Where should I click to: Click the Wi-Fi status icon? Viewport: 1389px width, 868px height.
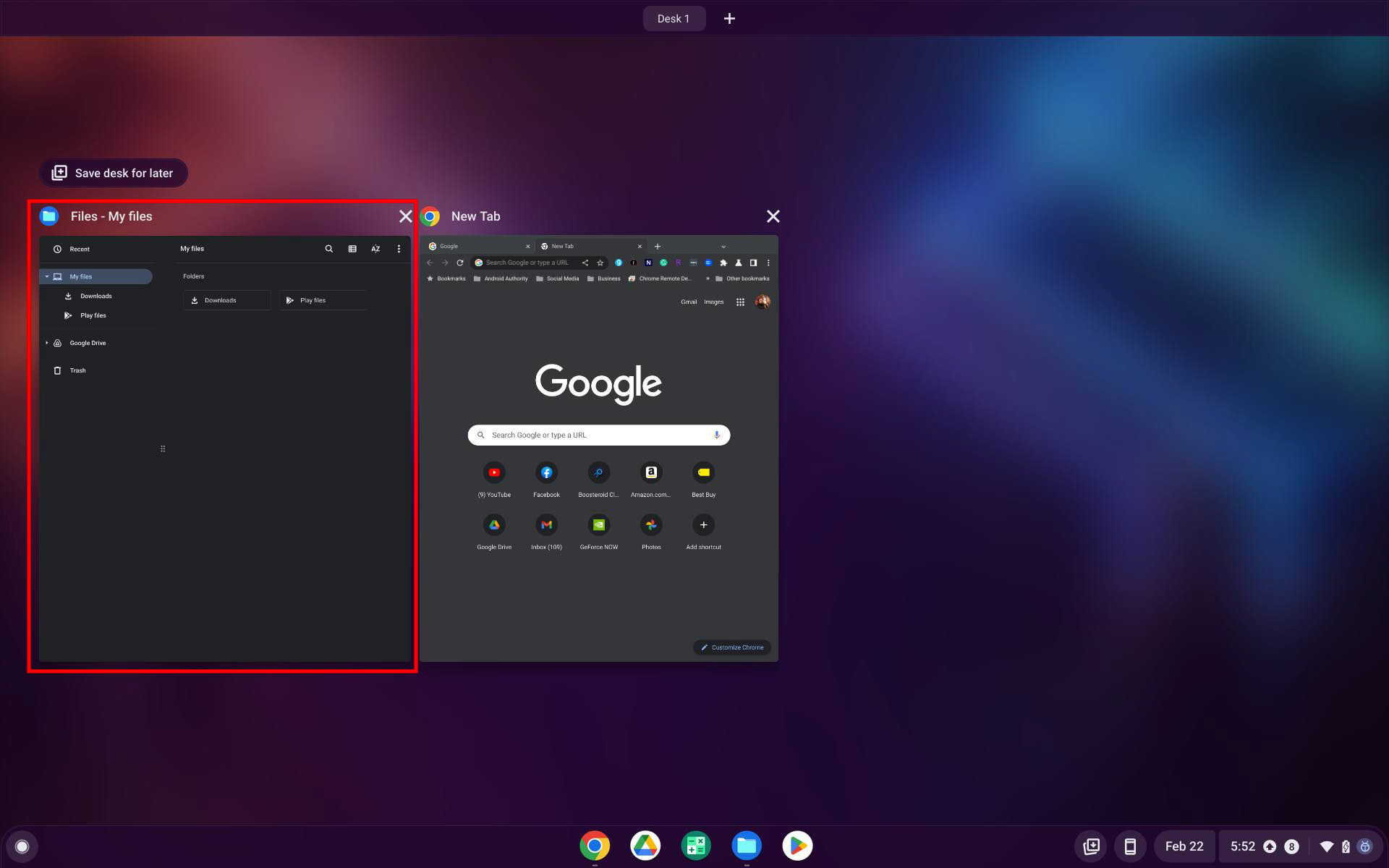[x=1326, y=846]
